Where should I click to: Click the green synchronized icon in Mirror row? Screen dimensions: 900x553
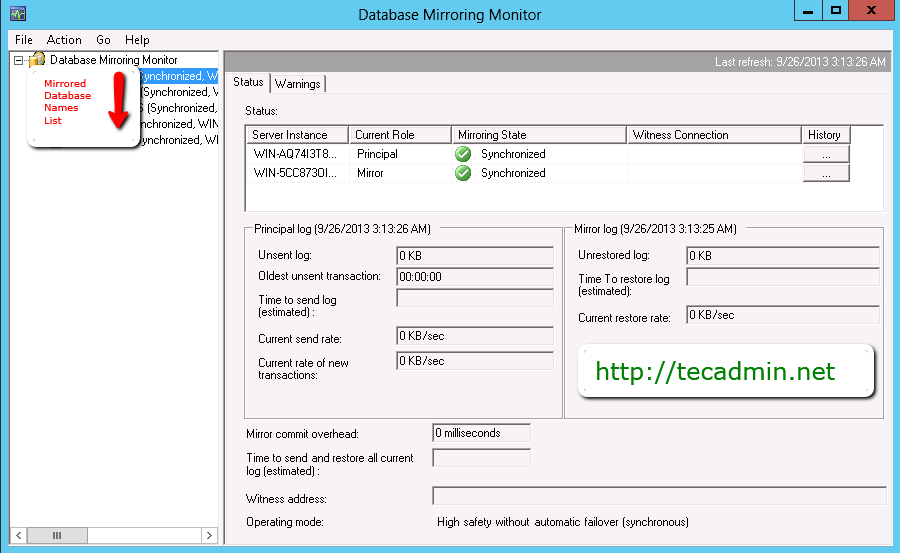click(463, 173)
